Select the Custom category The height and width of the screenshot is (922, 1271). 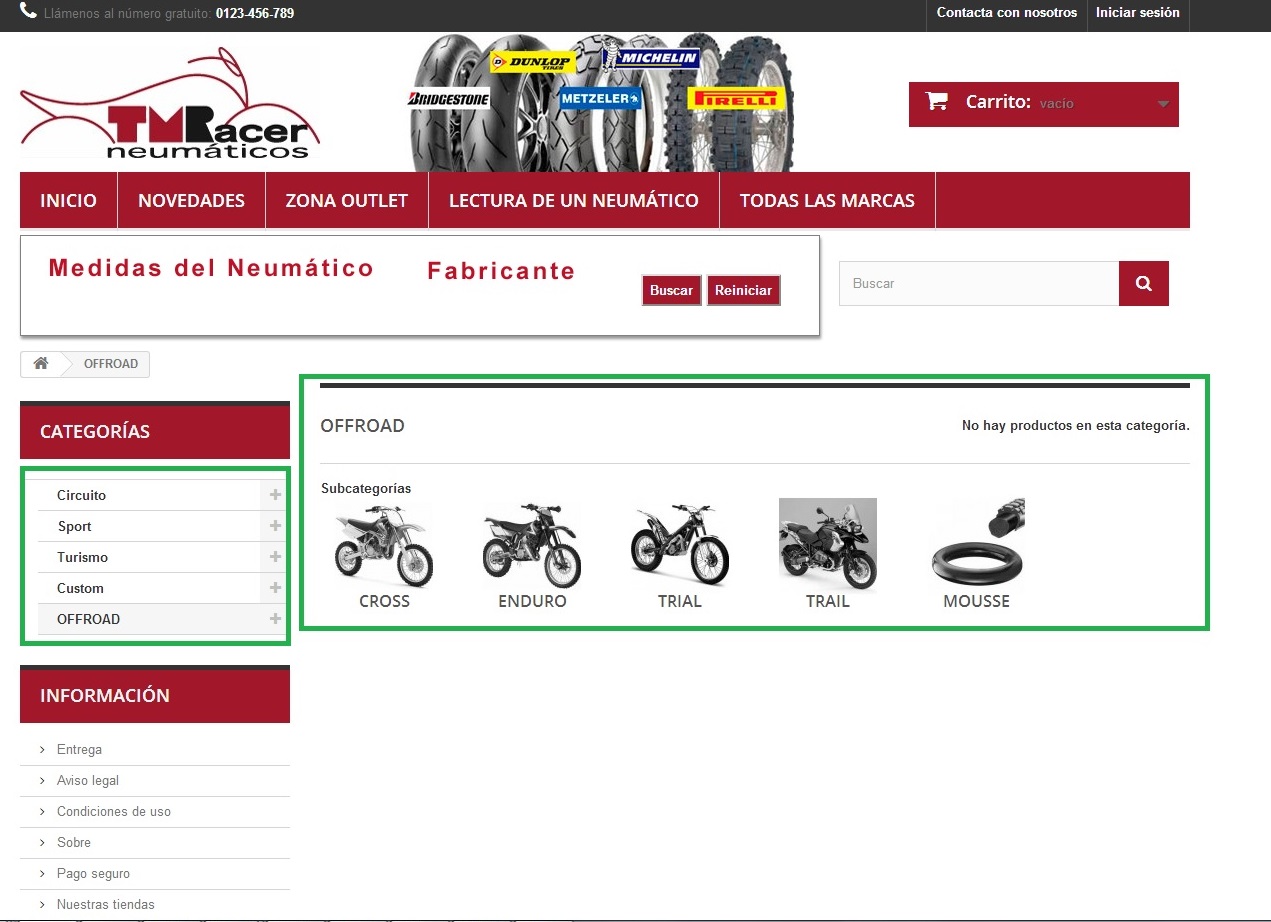[x=80, y=588]
